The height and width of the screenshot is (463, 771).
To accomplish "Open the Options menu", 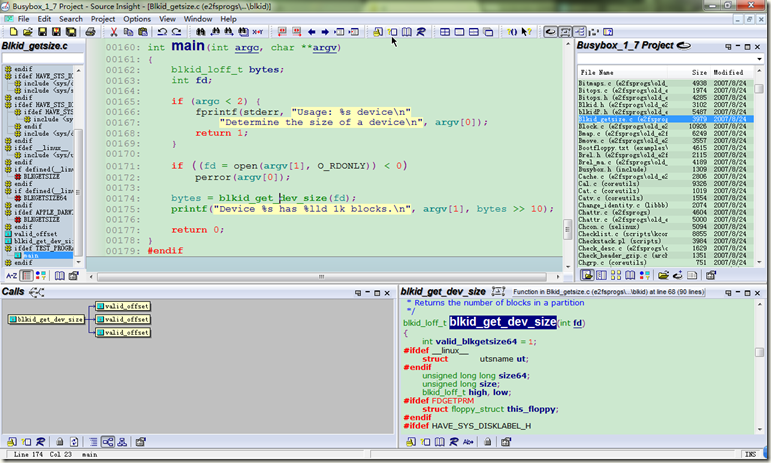I will tap(137, 18).
